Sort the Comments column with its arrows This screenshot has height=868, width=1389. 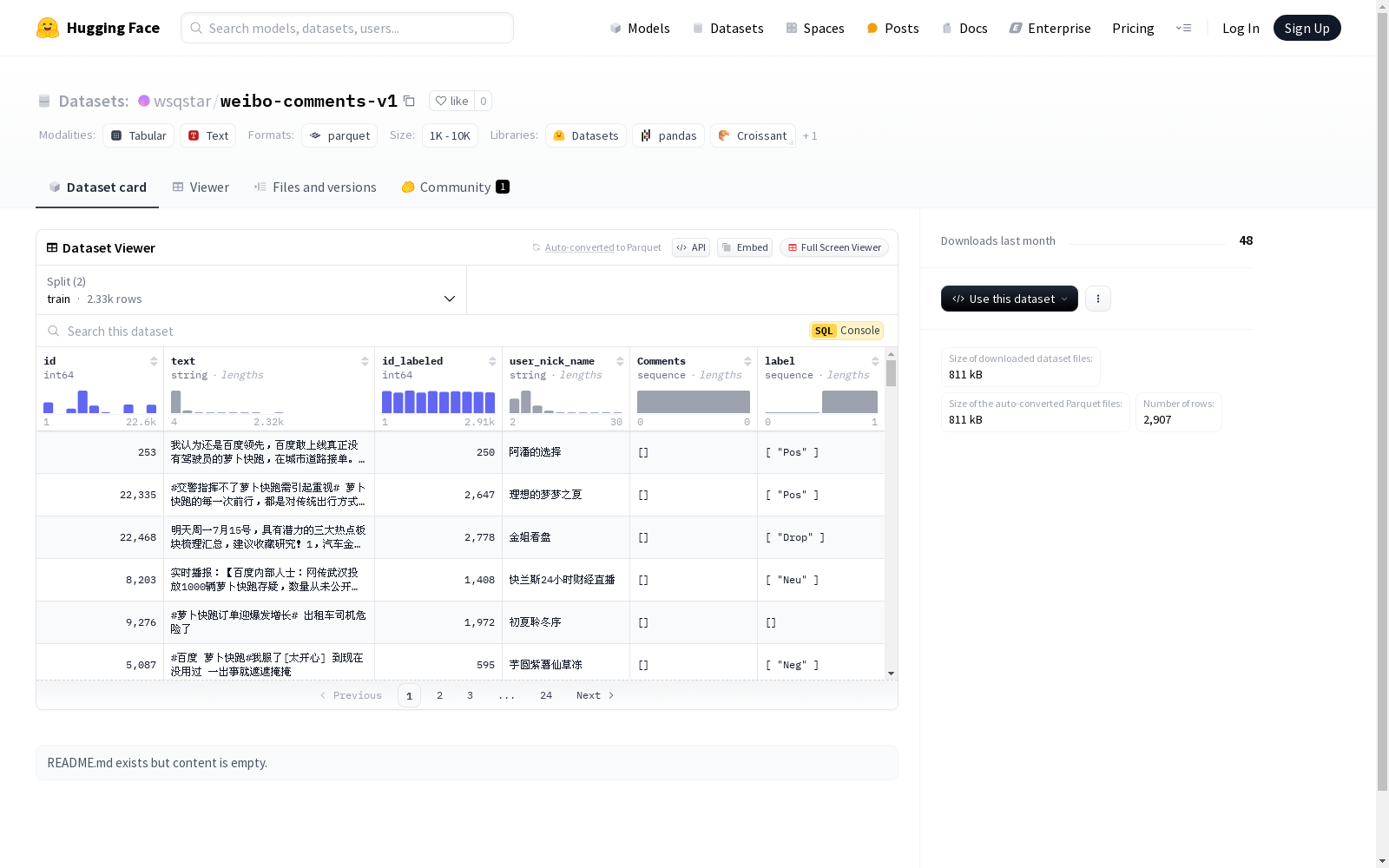coord(747,361)
